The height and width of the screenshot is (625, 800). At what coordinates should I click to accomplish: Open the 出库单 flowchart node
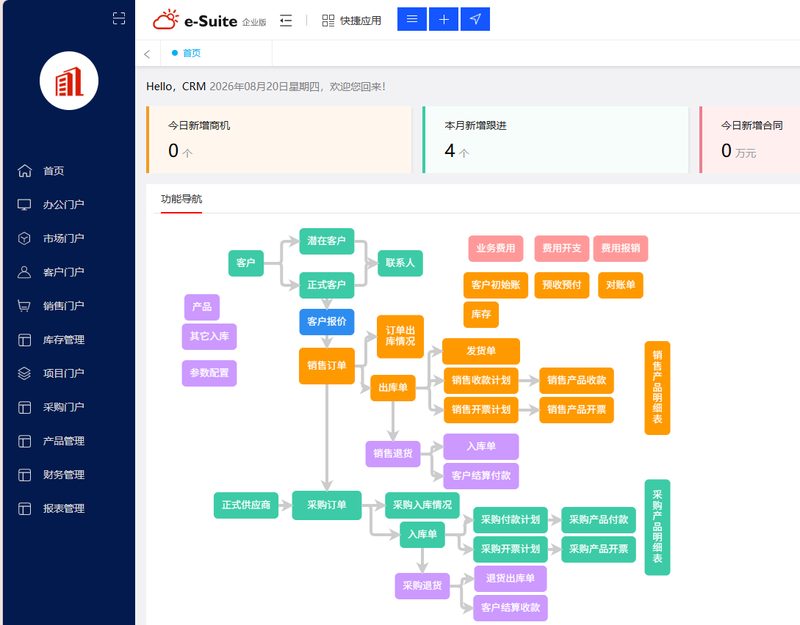393,388
